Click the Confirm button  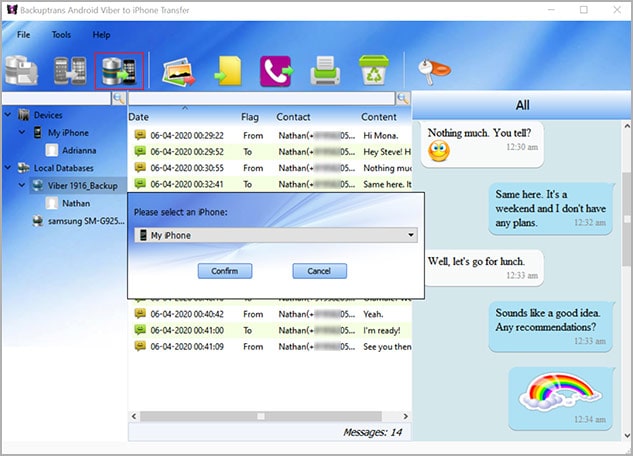pos(225,271)
